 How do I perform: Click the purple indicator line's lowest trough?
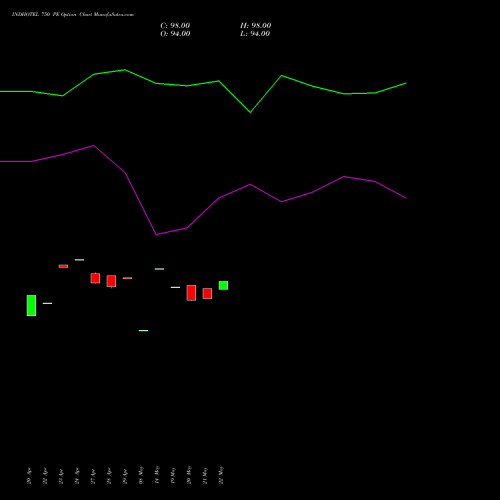pyautogui.click(x=156, y=234)
